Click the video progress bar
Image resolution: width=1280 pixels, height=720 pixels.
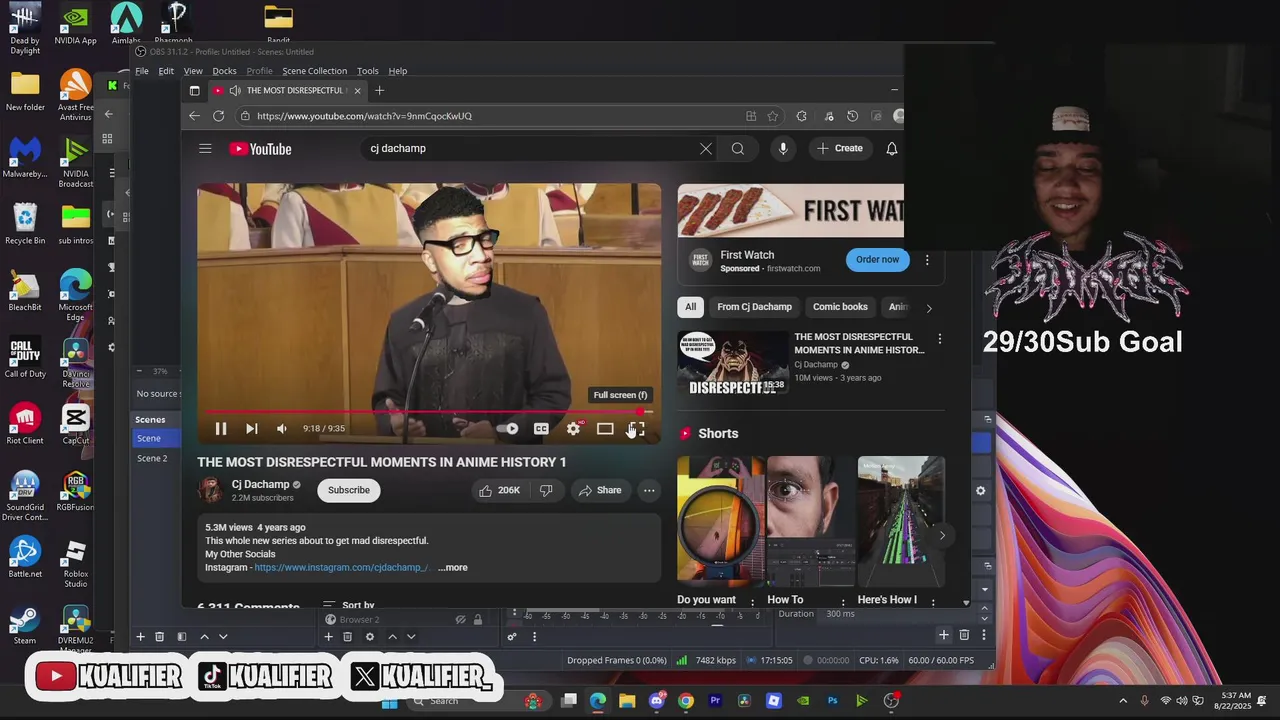coord(429,411)
